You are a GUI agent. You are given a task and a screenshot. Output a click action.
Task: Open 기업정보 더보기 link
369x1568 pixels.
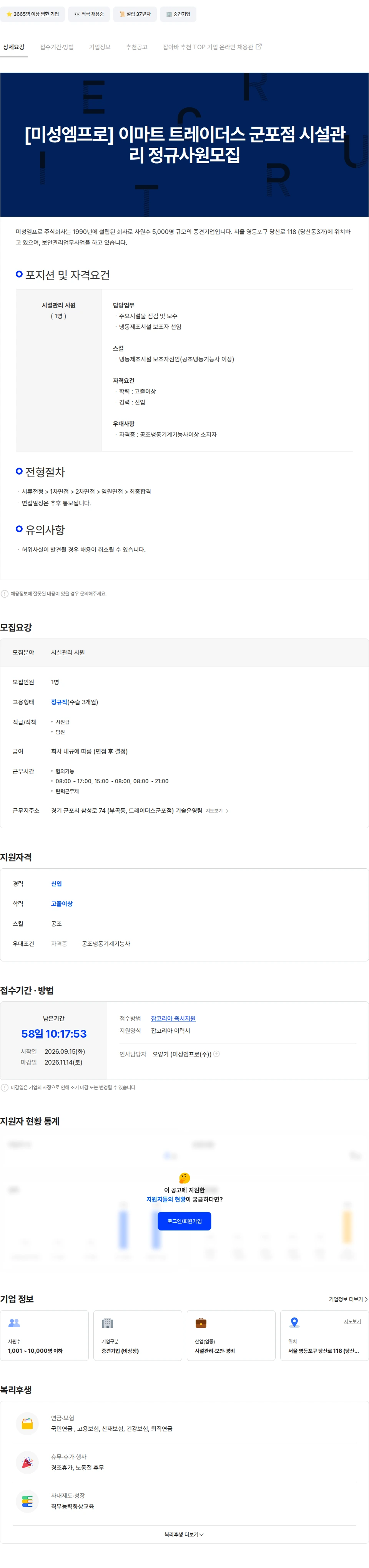(x=348, y=1299)
